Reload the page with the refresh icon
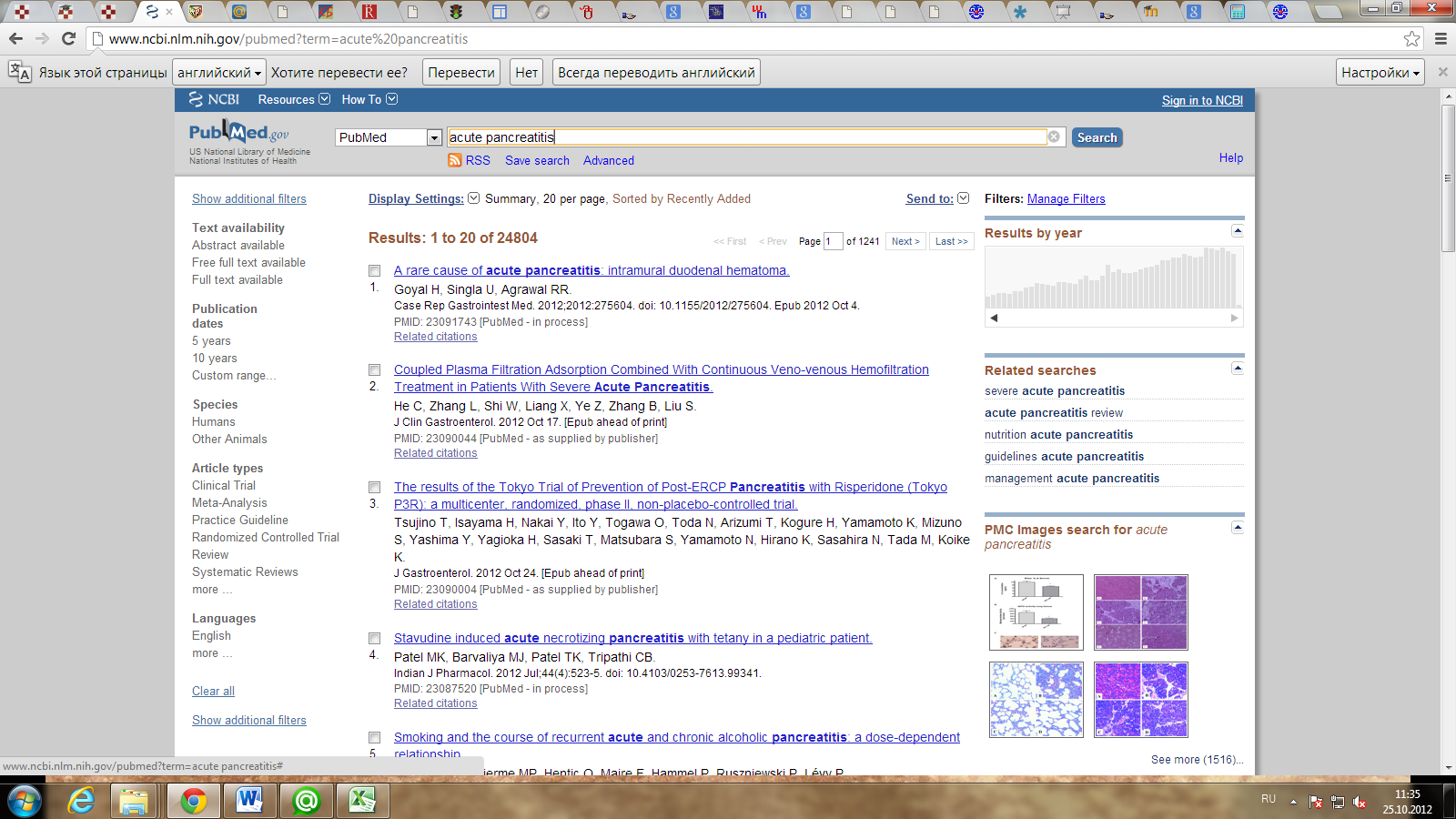Image resolution: width=1456 pixels, height=819 pixels. click(x=68, y=39)
